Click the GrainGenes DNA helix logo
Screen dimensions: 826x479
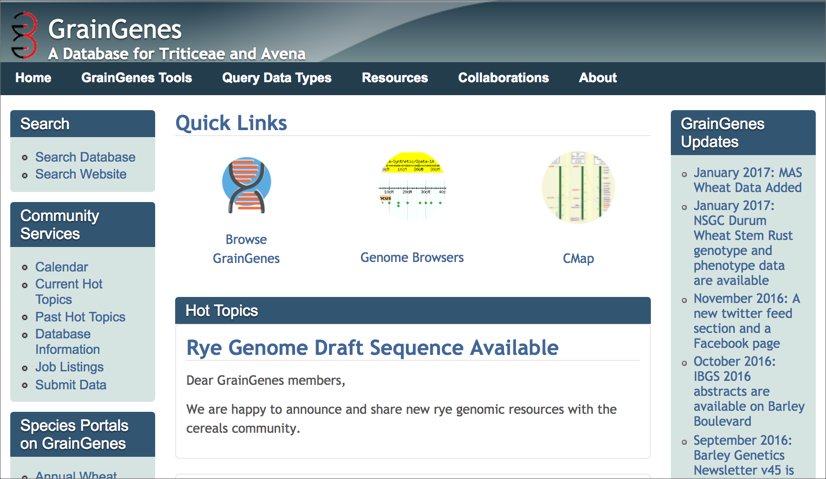tap(24, 35)
